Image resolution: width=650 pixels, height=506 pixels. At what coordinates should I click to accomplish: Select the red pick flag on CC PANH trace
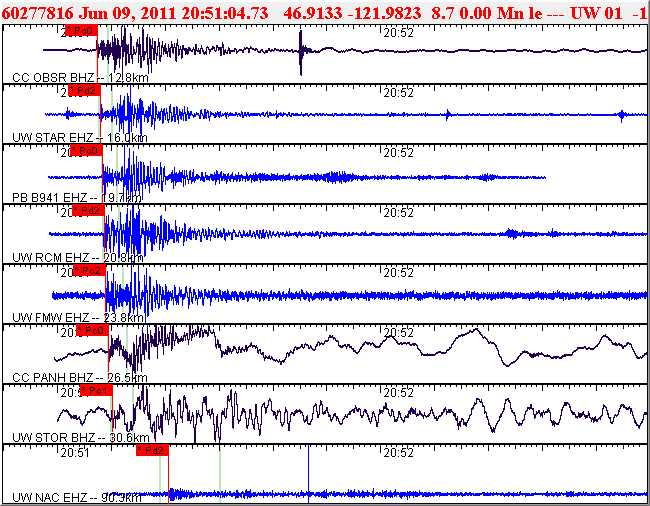(x=92, y=331)
